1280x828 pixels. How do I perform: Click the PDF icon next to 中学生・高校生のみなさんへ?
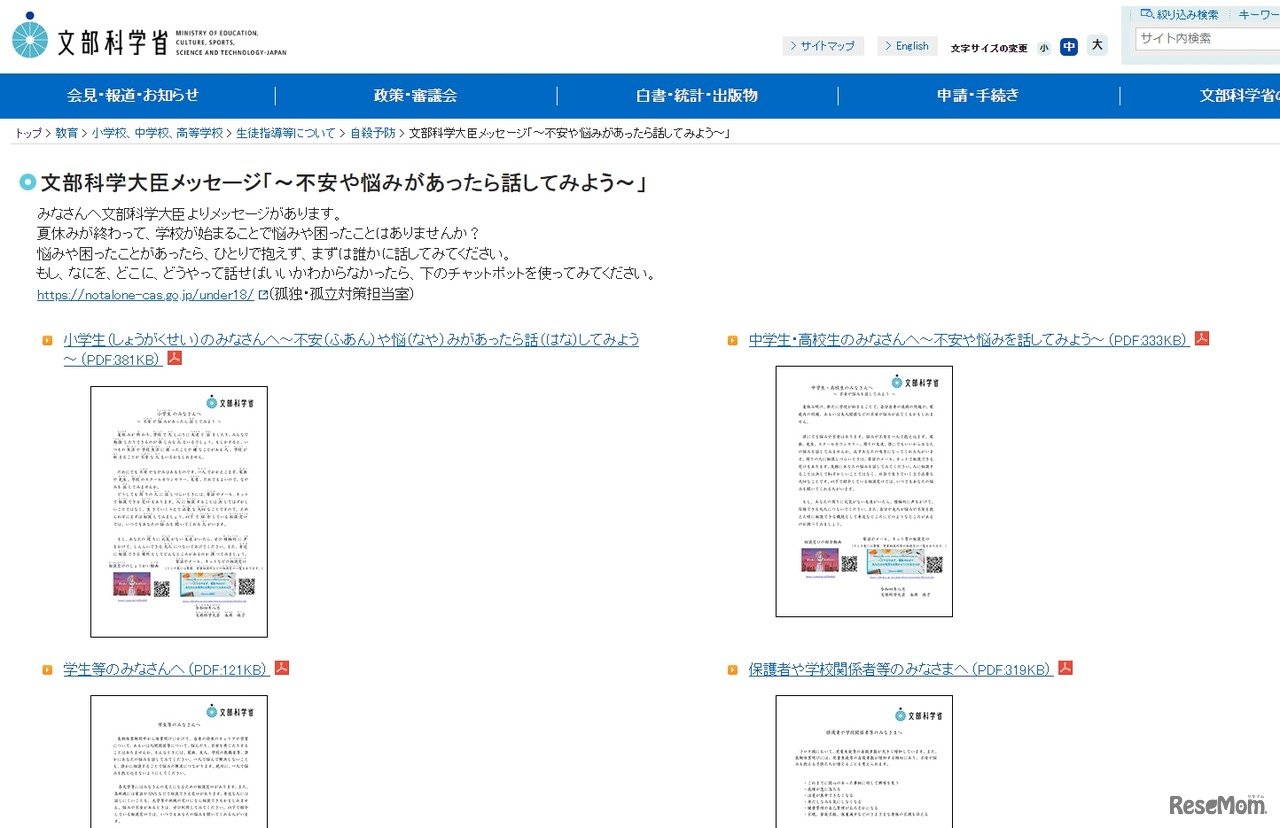1201,338
